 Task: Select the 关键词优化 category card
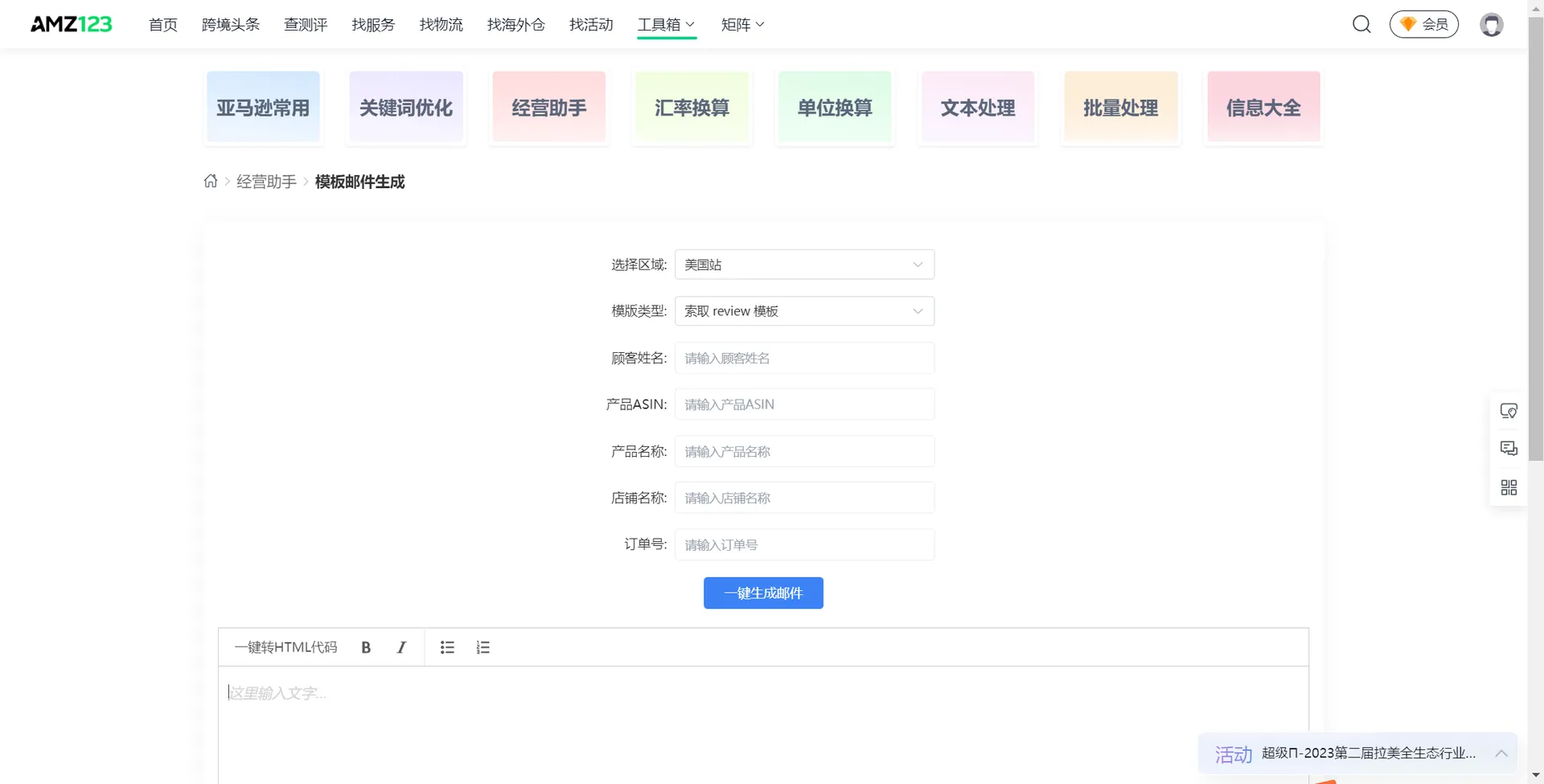(406, 107)
